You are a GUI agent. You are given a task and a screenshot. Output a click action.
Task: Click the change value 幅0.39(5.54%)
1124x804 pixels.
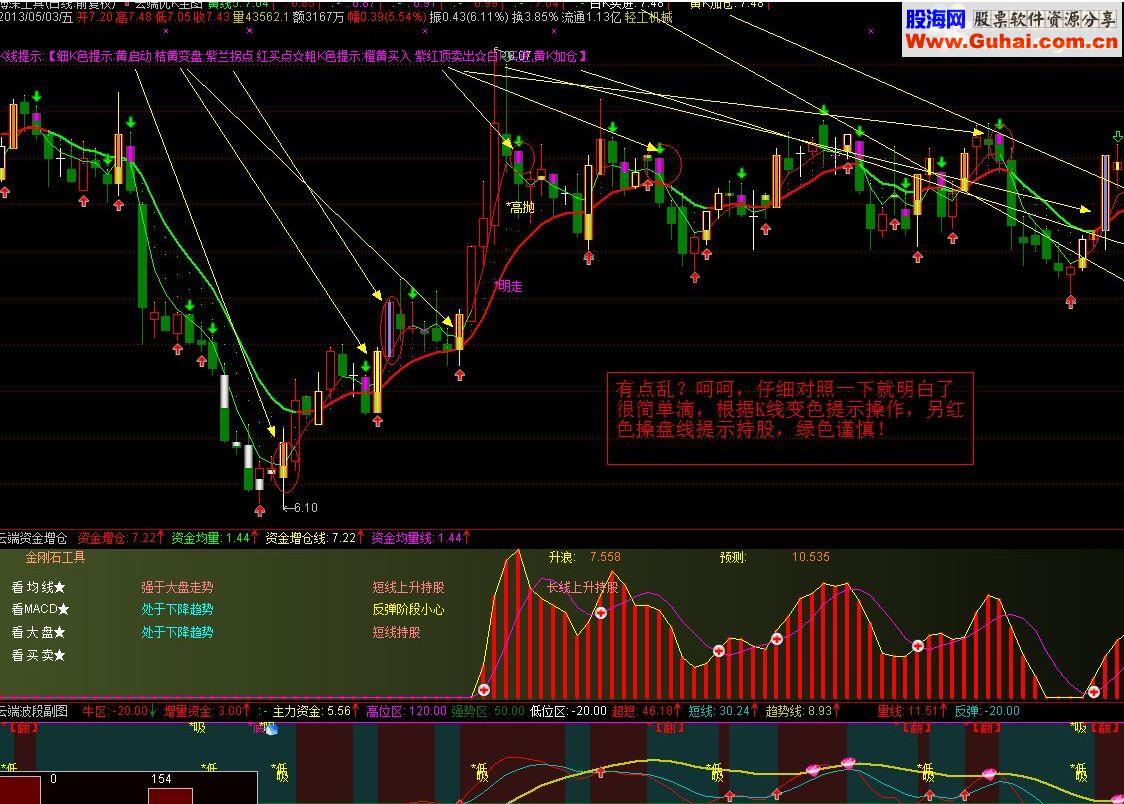[x=387, y=16]
